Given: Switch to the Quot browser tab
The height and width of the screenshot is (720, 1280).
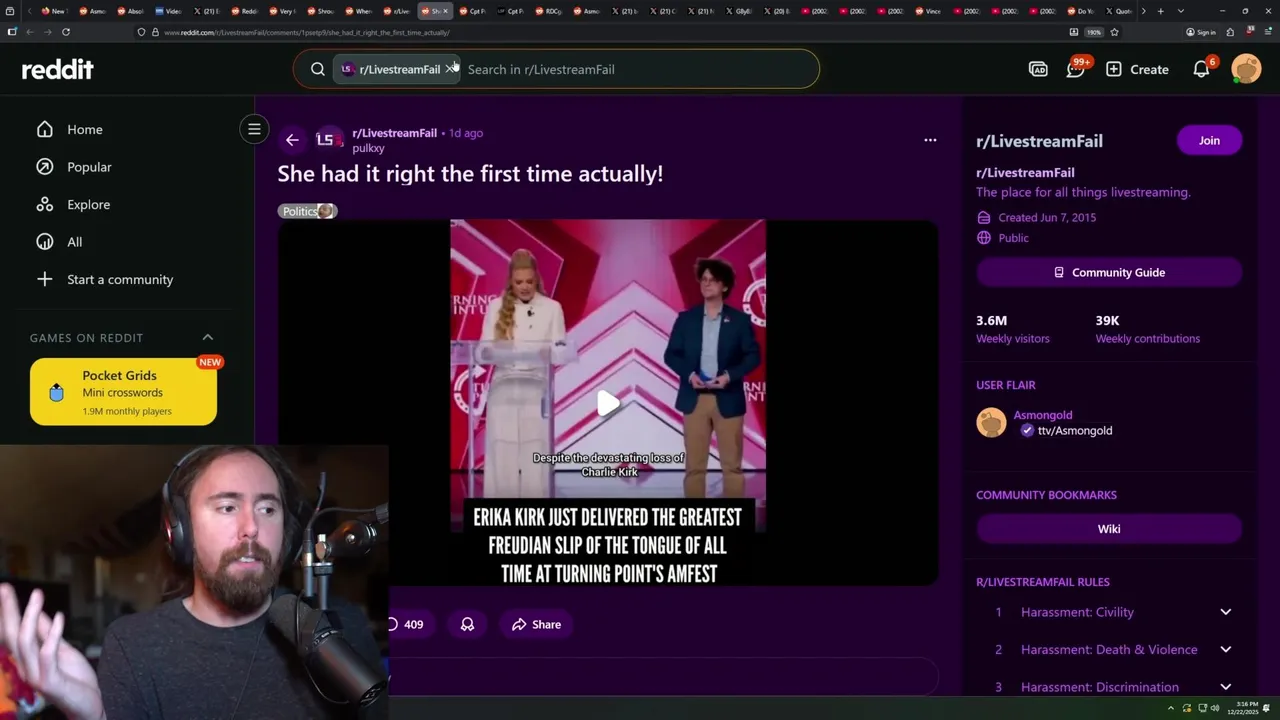Looking at the screenshot, I should pyautogui.click(x=1118, y=11).
